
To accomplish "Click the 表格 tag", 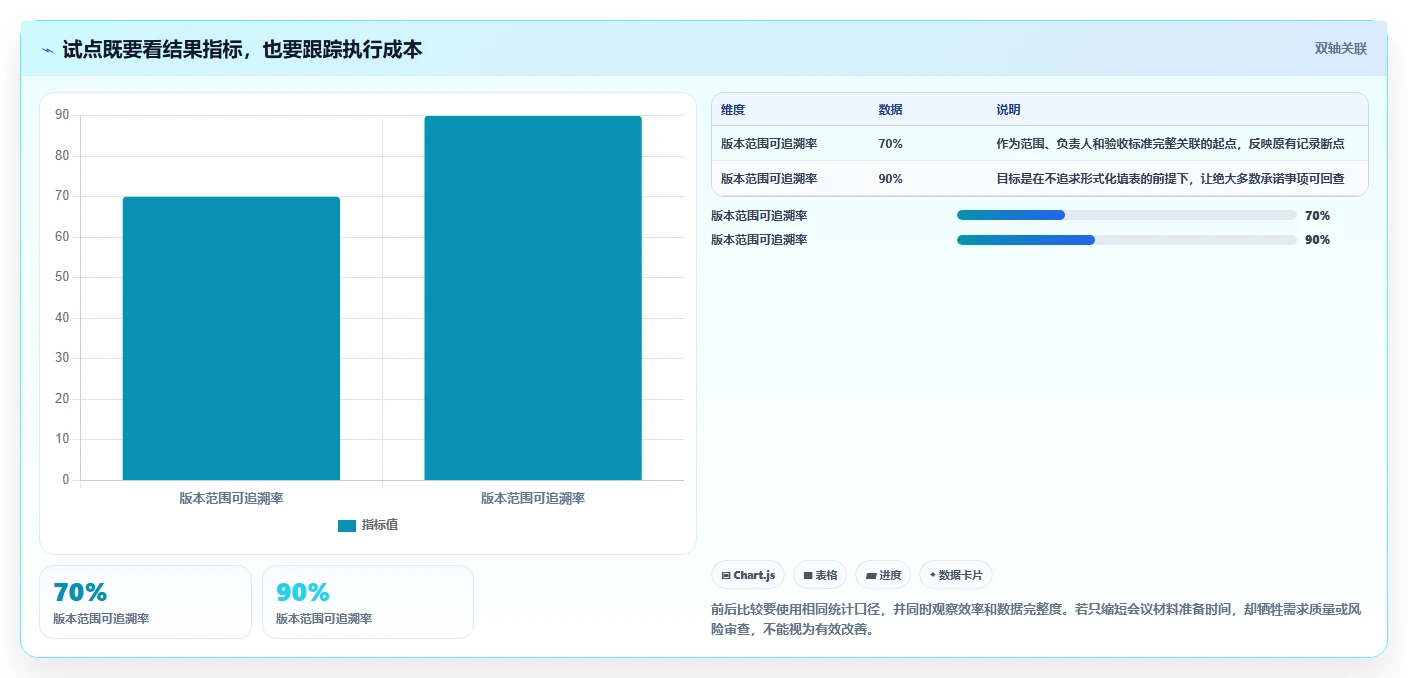I will tap(820, 575).
